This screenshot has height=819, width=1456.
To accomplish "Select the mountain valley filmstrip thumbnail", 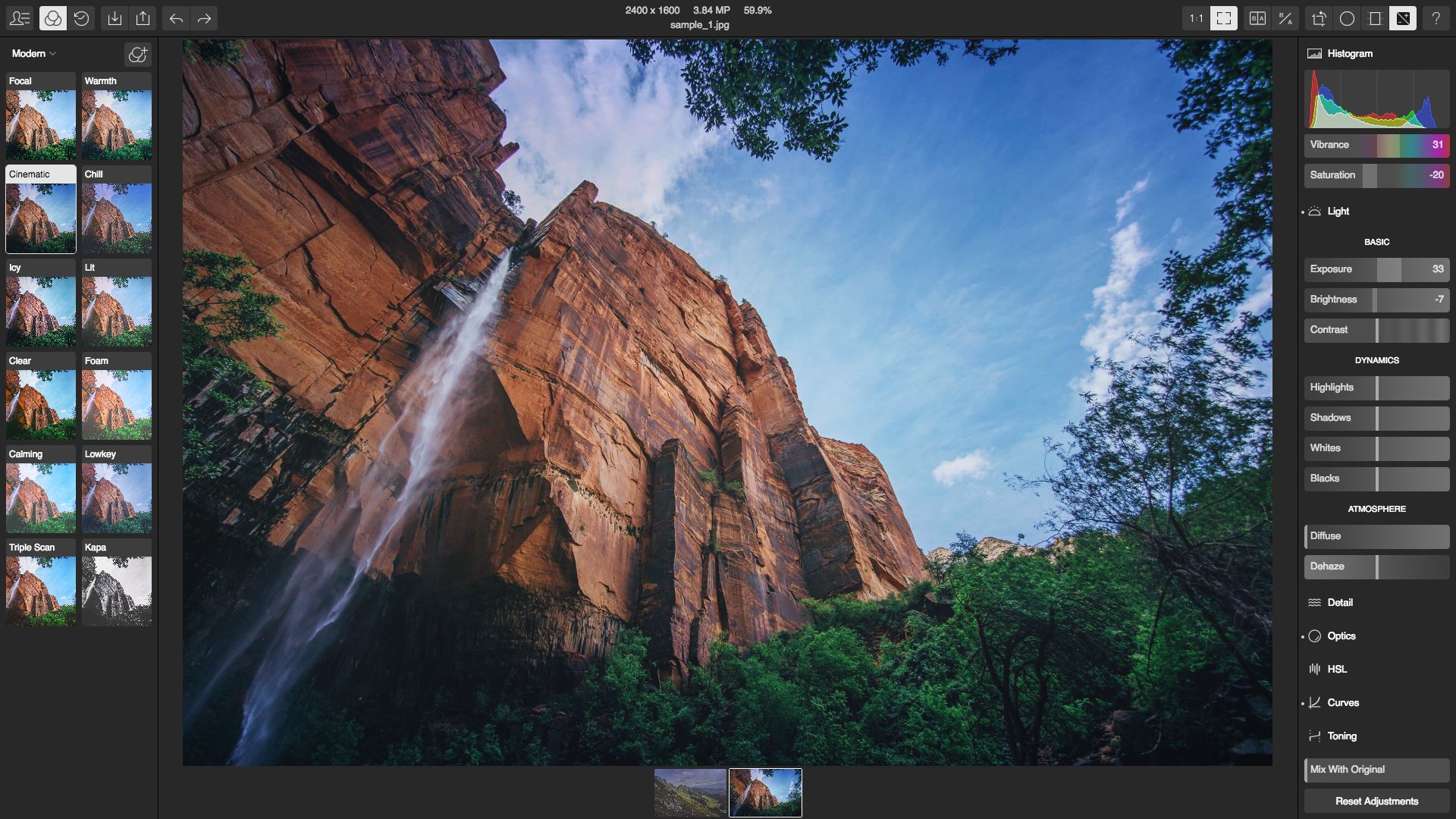I will [690, 793].
